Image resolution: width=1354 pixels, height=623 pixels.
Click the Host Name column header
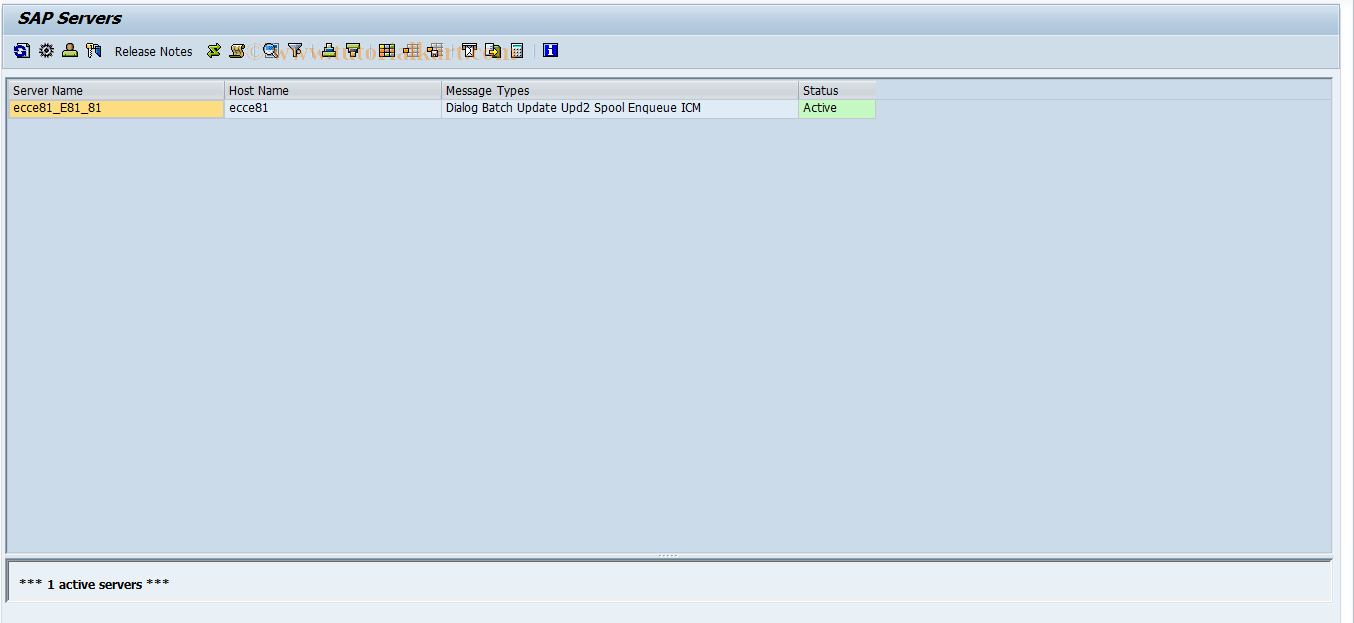333,90
